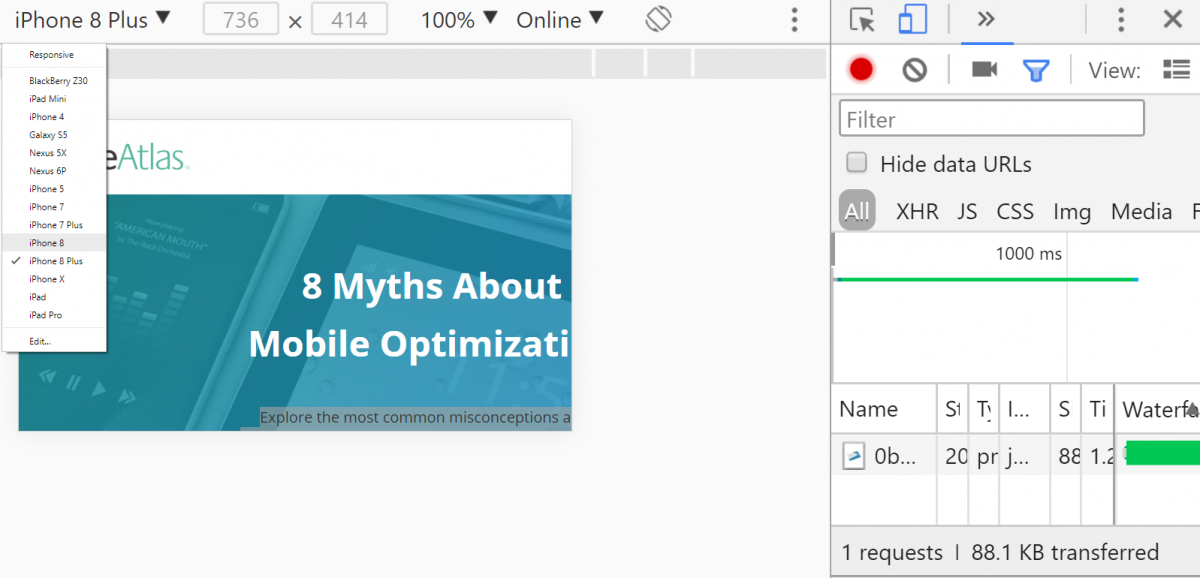Toggle the network filter funnel icon
The width and height of the screenshot is (1200, 578).
[1036, 70]
